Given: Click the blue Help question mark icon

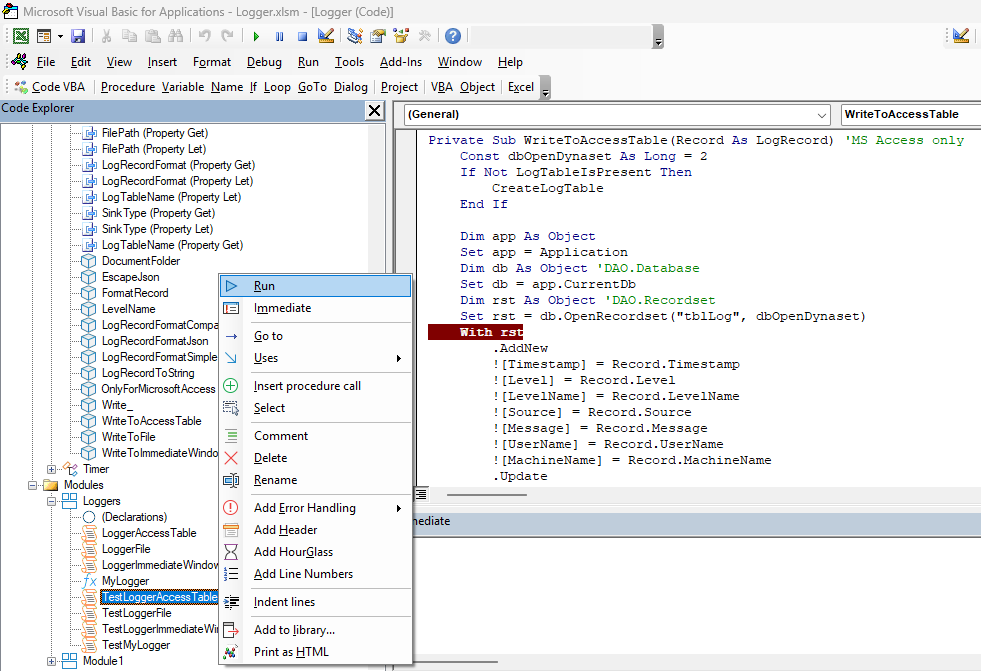Looking at the screenshot, I should click(x=453, y=36).
